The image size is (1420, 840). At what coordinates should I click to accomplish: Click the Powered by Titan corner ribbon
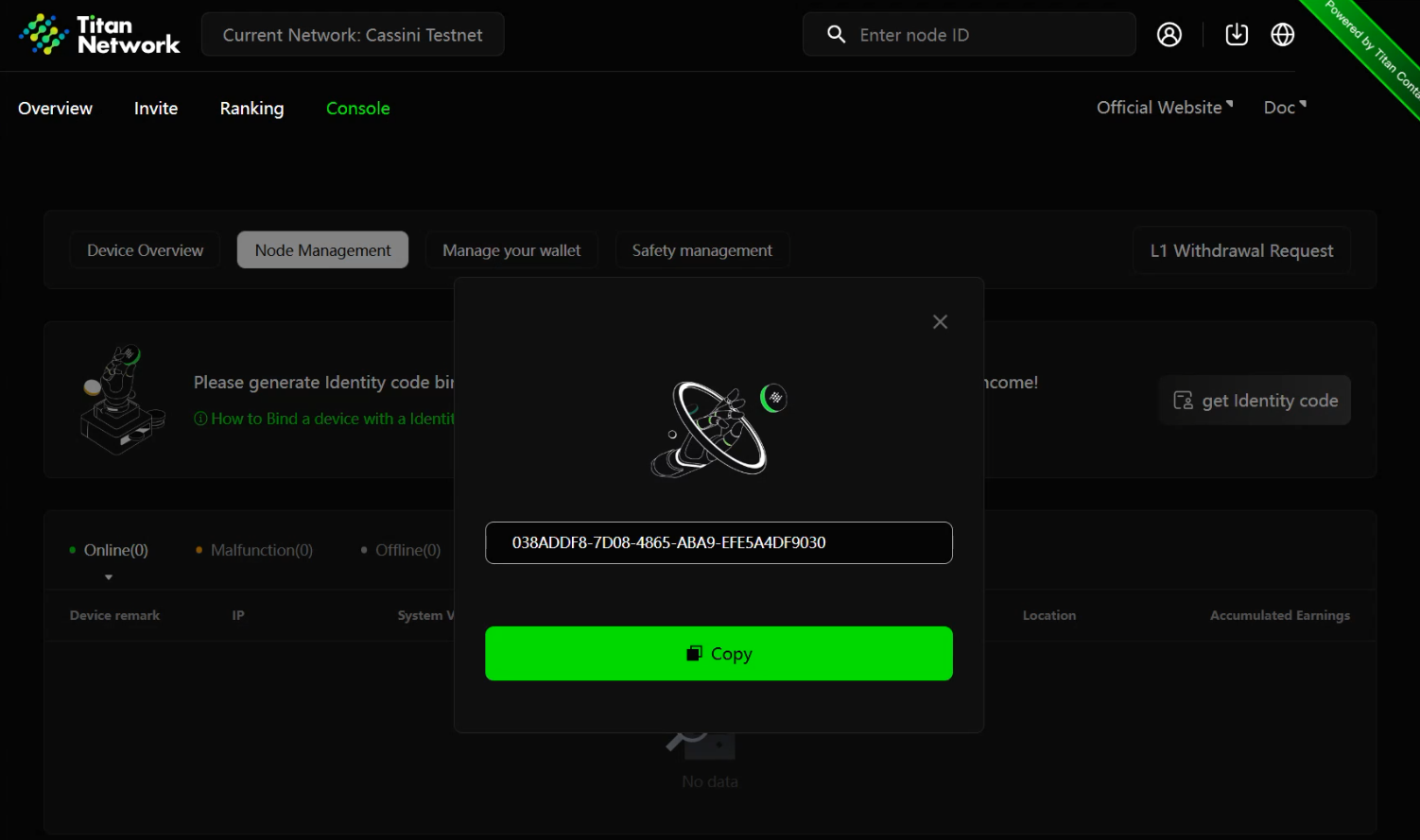(x=1373, y=47)
